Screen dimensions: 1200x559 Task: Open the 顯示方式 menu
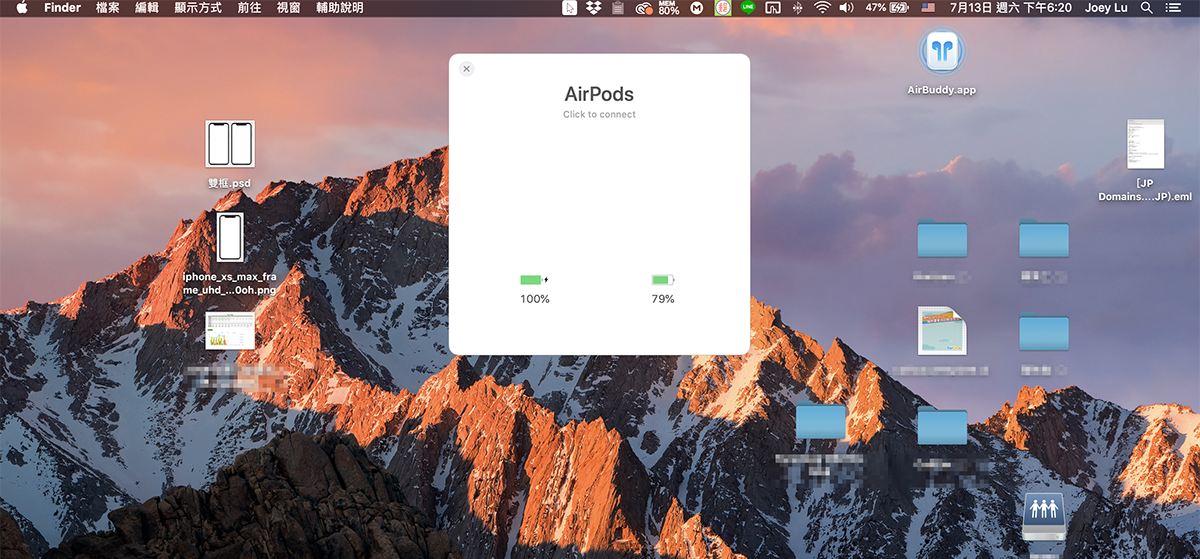coord(198,8)
